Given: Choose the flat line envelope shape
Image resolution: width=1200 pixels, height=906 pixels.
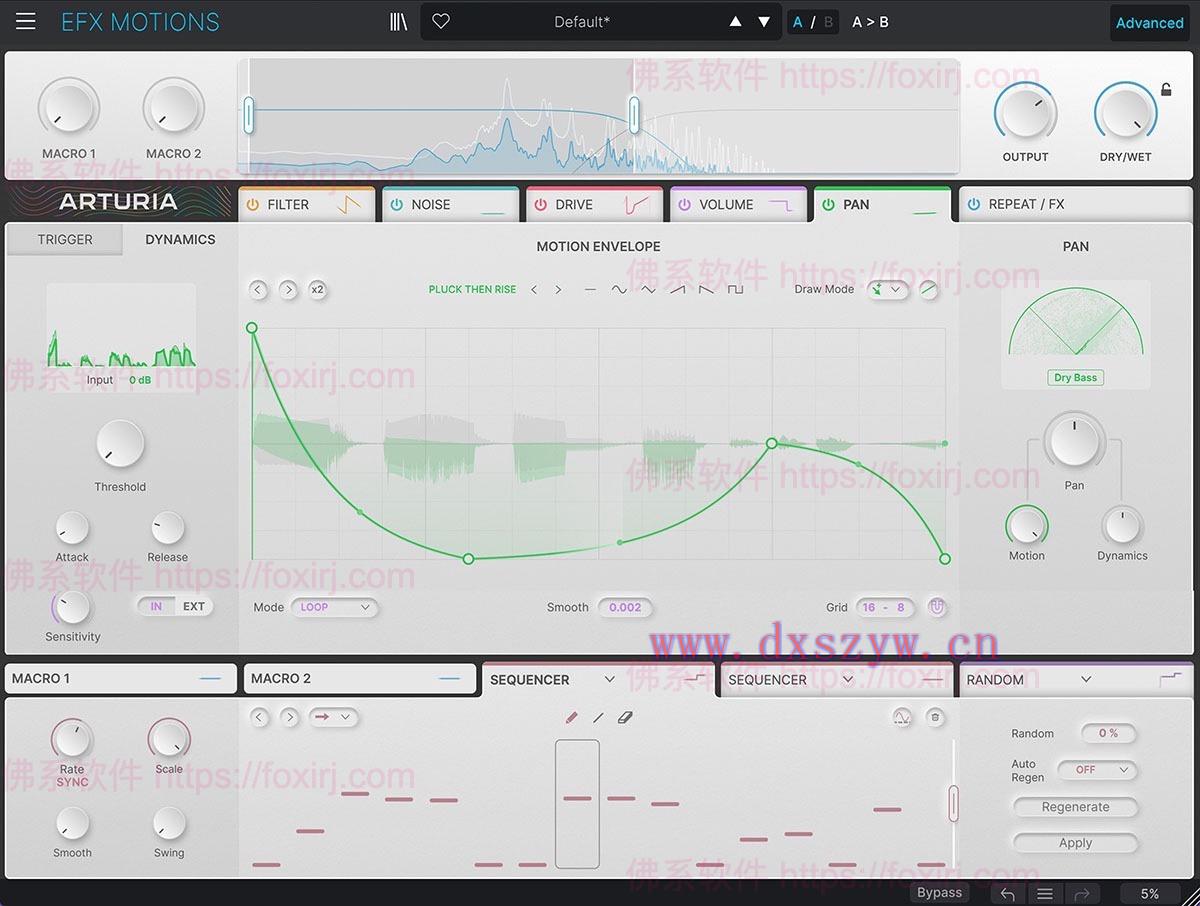Looking at the screenshot, I should (x=590, y=290).
